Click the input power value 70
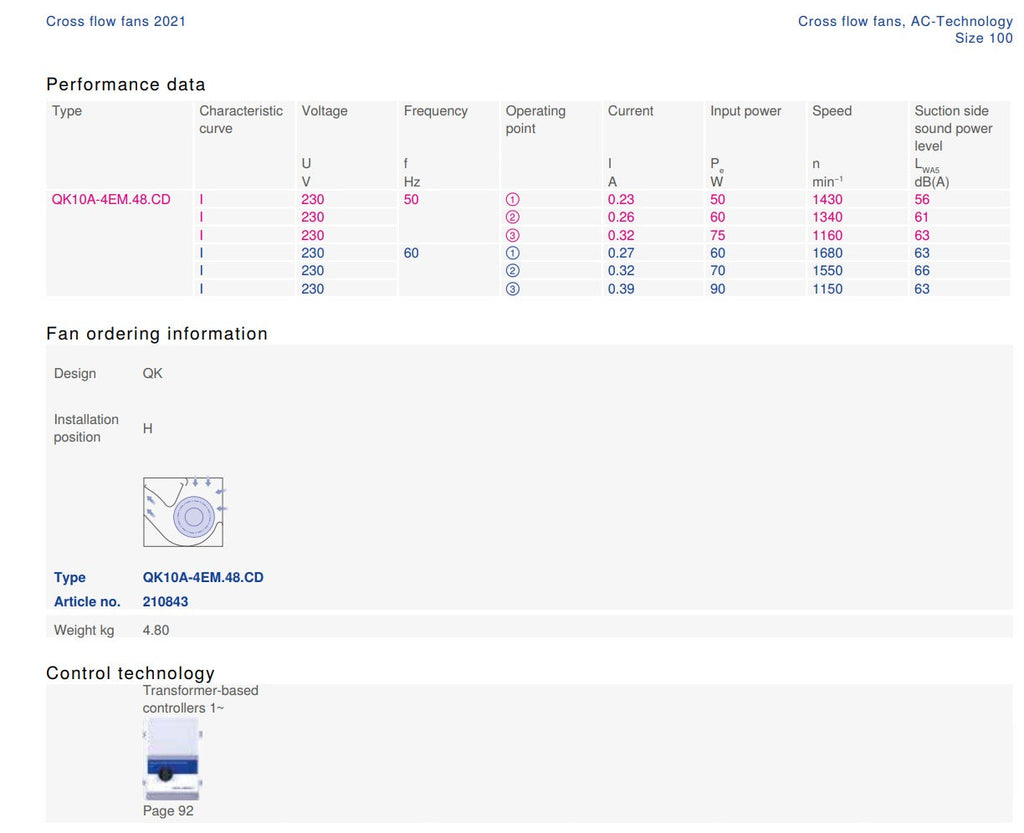Screen dimensions: 1024x833 [717, 270]
